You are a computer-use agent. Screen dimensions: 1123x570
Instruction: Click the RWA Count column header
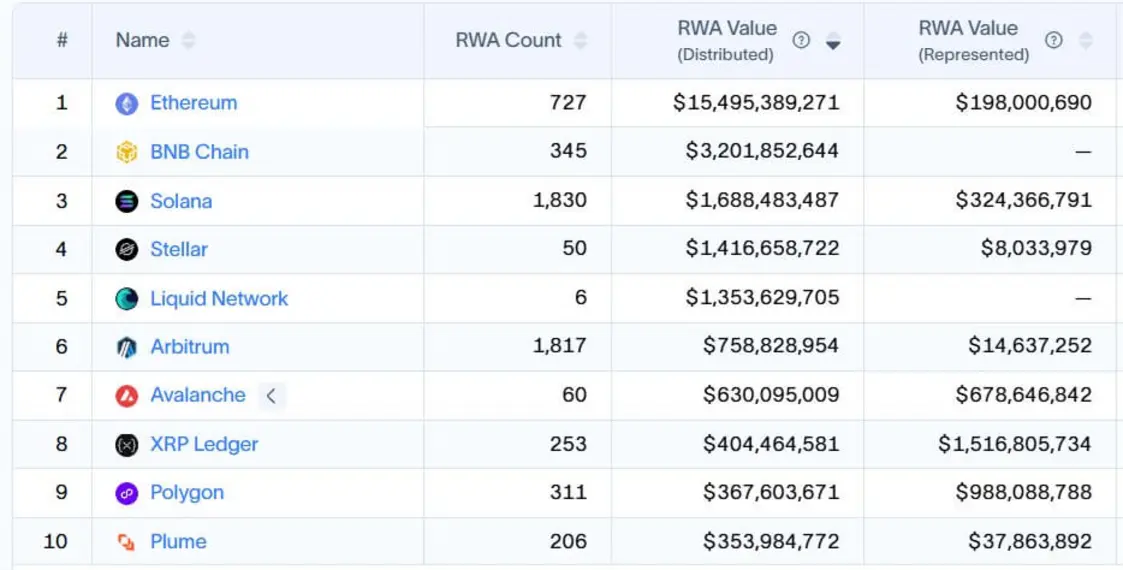(x=509, y=40)
